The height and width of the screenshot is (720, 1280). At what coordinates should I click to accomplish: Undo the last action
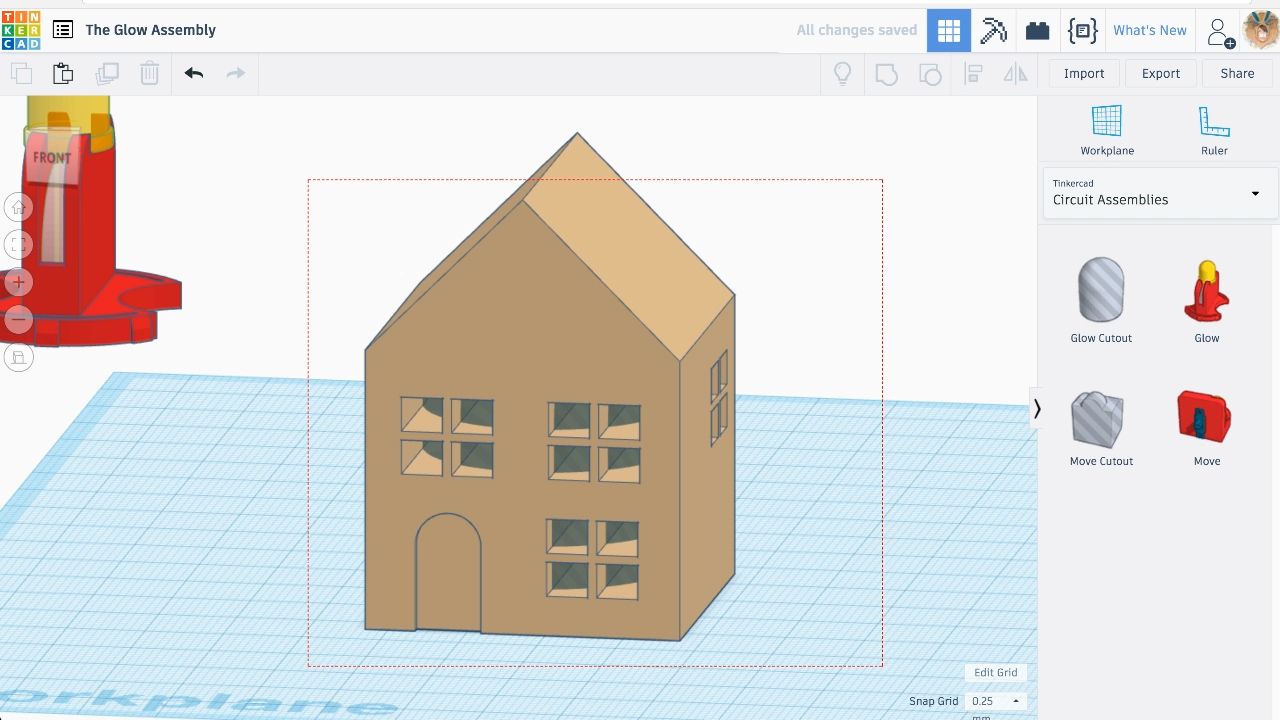[194, 73]
